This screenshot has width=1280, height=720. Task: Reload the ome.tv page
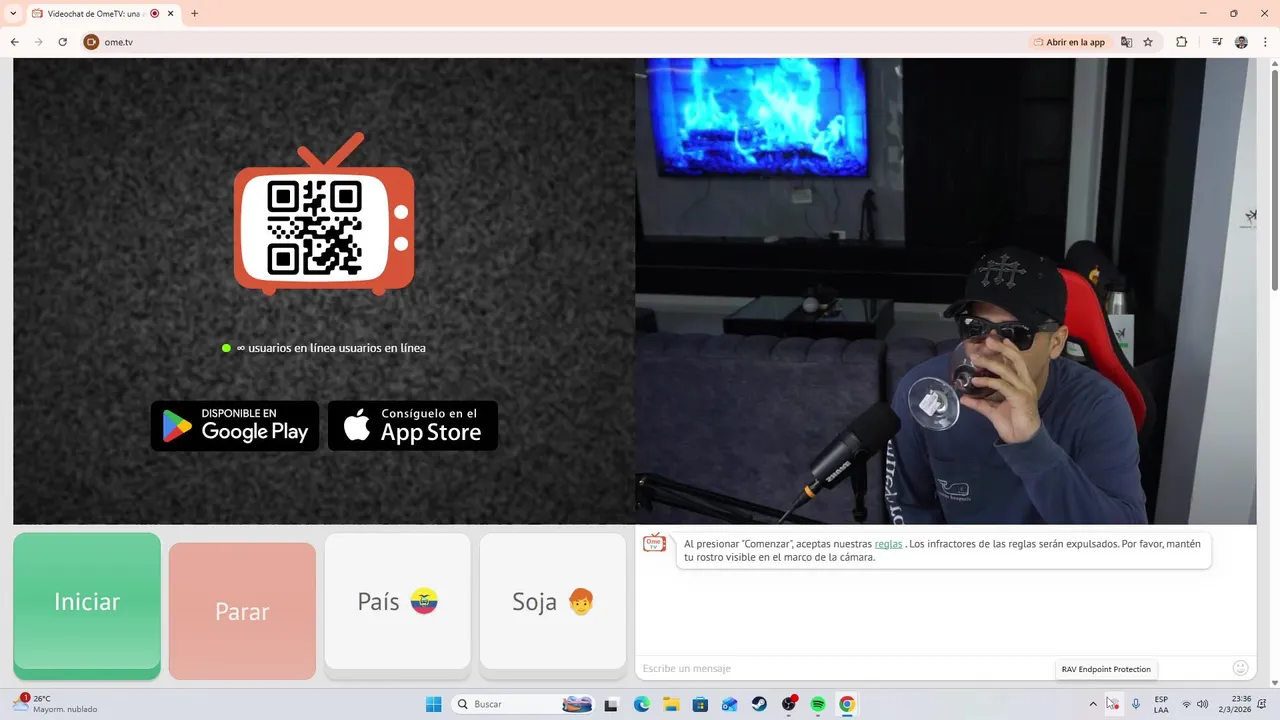click(62, 42)
